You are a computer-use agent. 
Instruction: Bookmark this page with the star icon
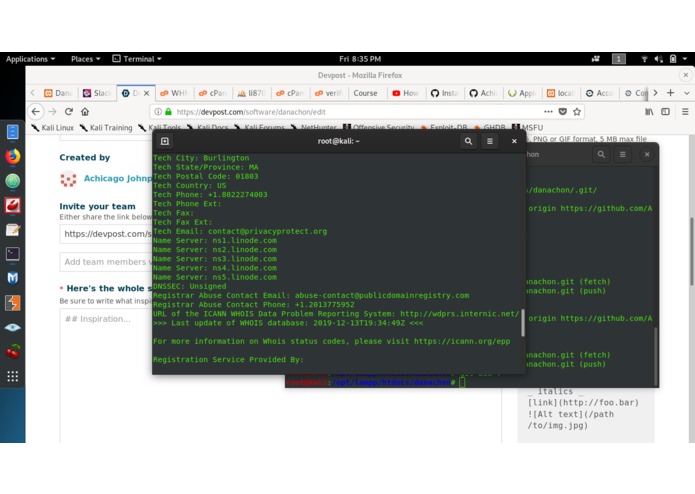(577, 112)
